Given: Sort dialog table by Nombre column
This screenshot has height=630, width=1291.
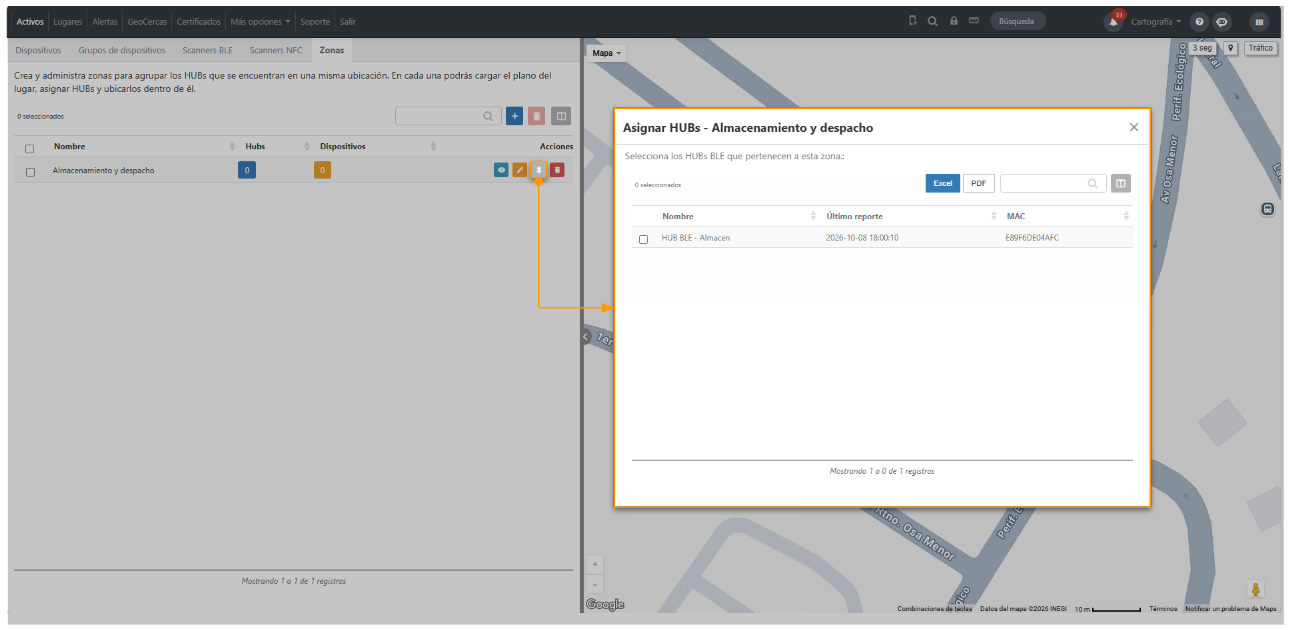Looking at the screenshot, I should pyautogui.click(x=739, y=216).
